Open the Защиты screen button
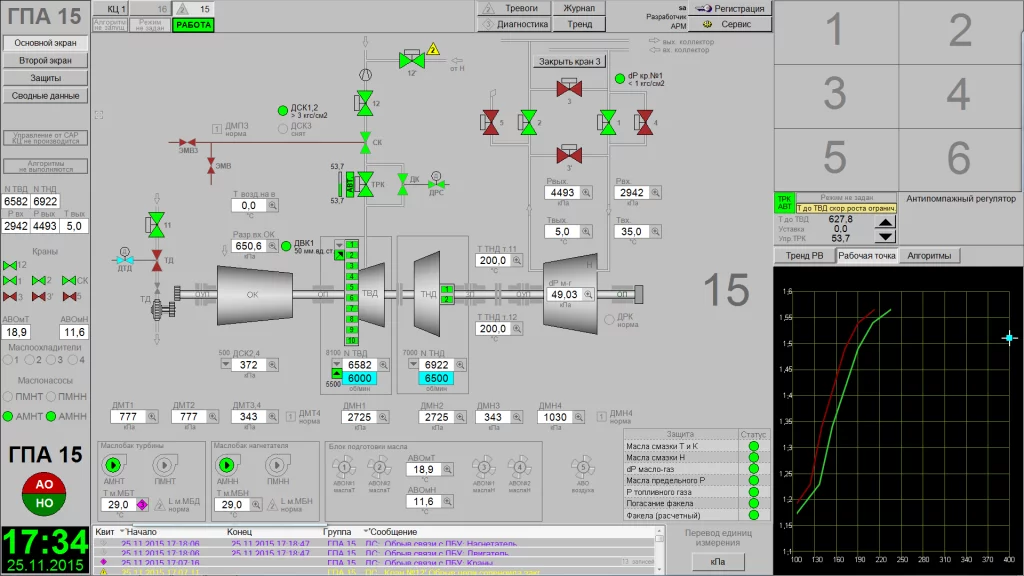This screenshot has width=1024, height=576. coord(45,78)
